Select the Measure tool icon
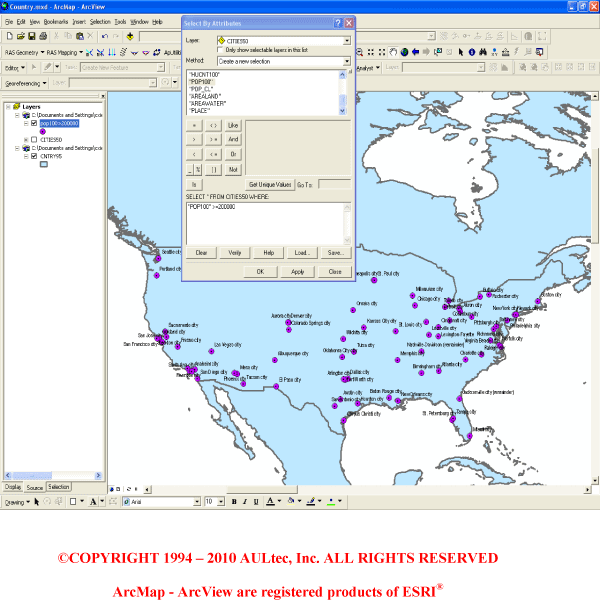This screenshot has width=600, height=604. [506, 52]
